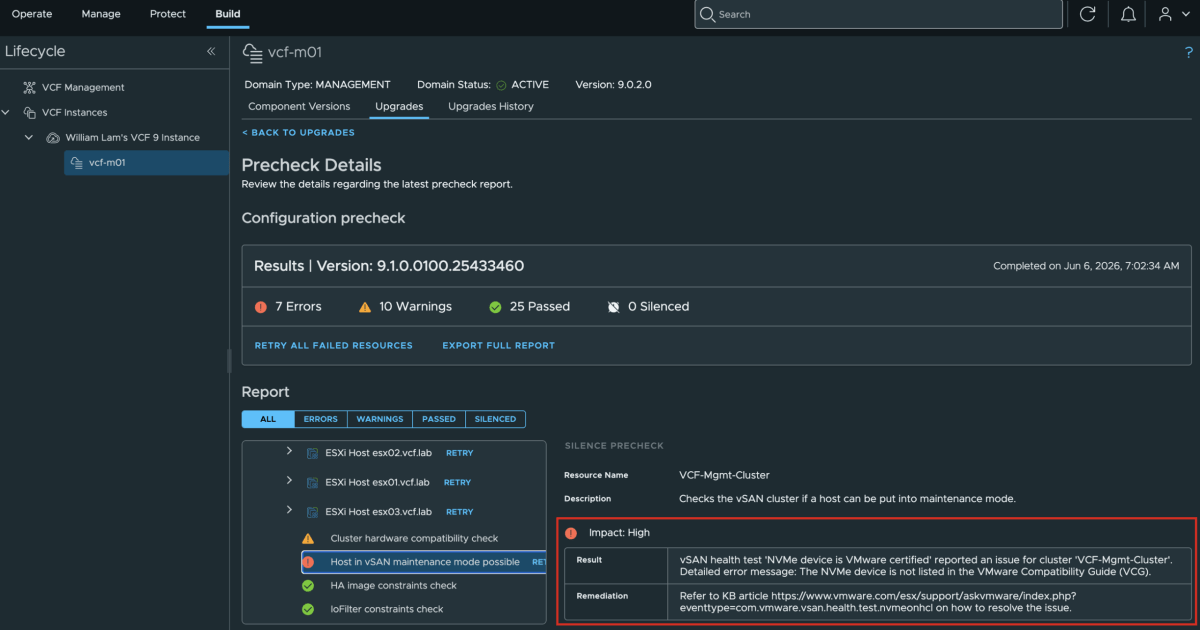This screenshot has height=630, width=1200.
Task: Open the Manage menu
Action: coord(101,14)
